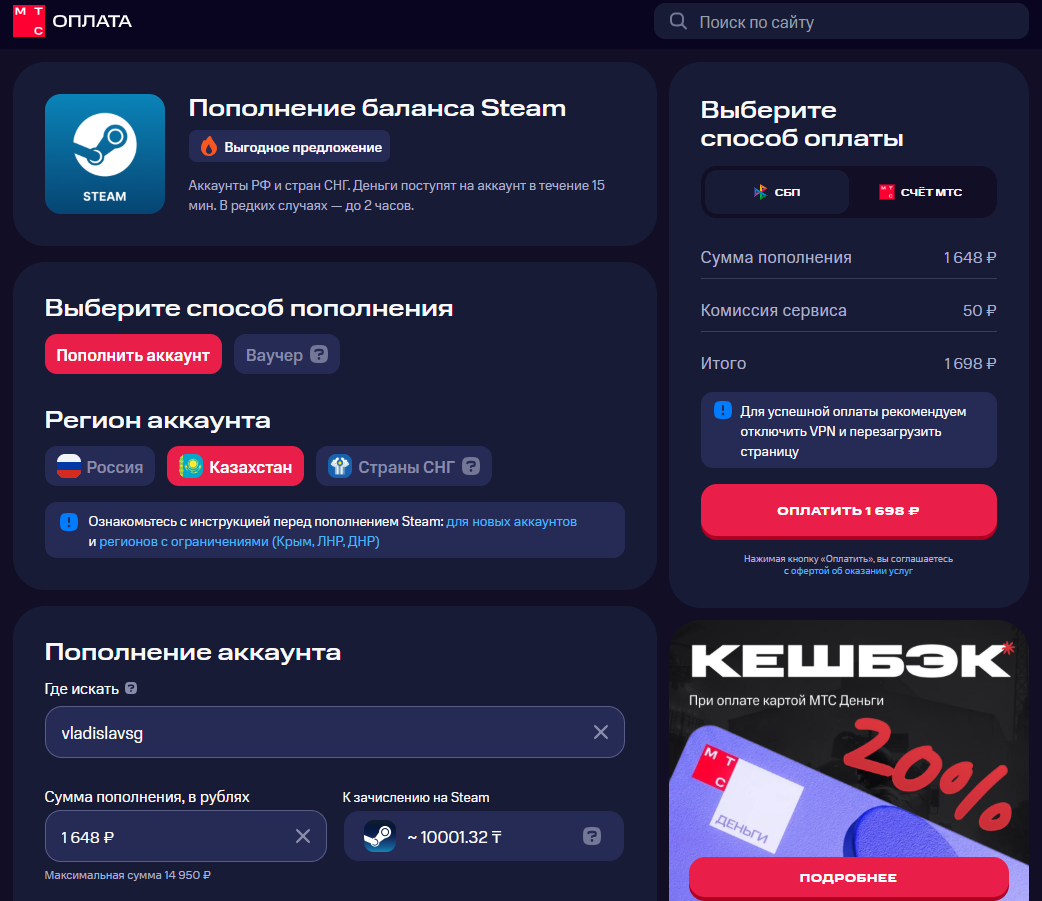This screenshot has width=1042, height=901.
Task: Clear the vladislavsg account field
Action: [x=600, y=732]
